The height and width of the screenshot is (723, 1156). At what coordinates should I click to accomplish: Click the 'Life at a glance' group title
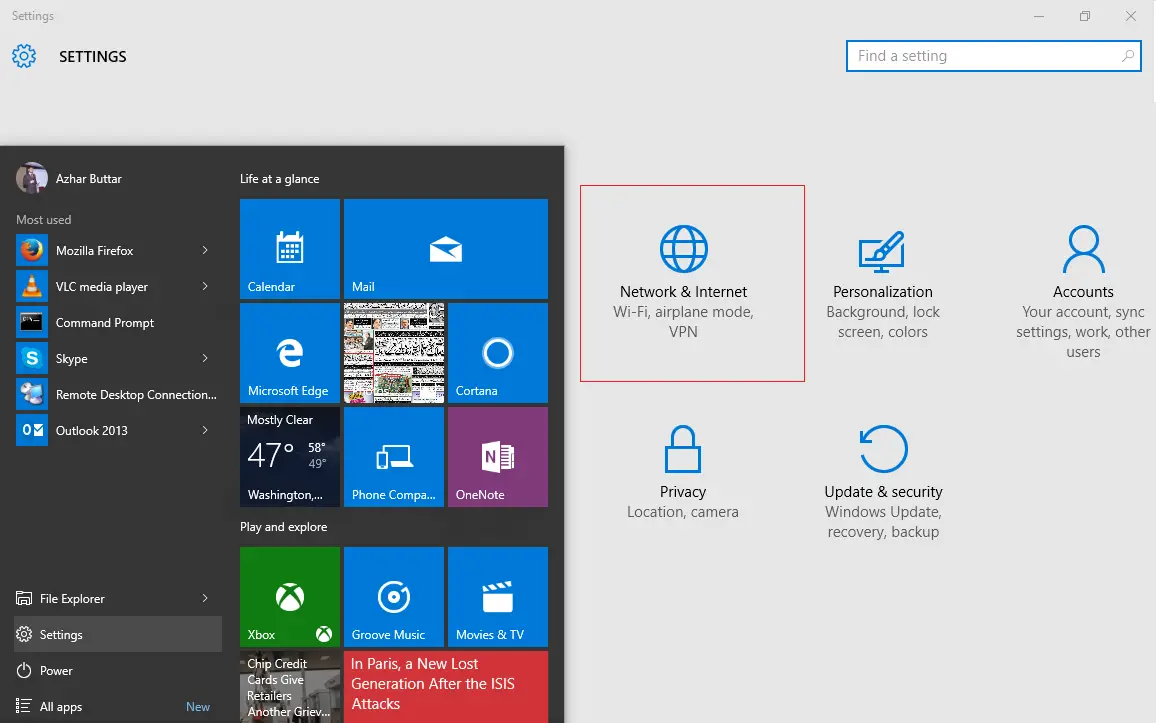[279, 179]
